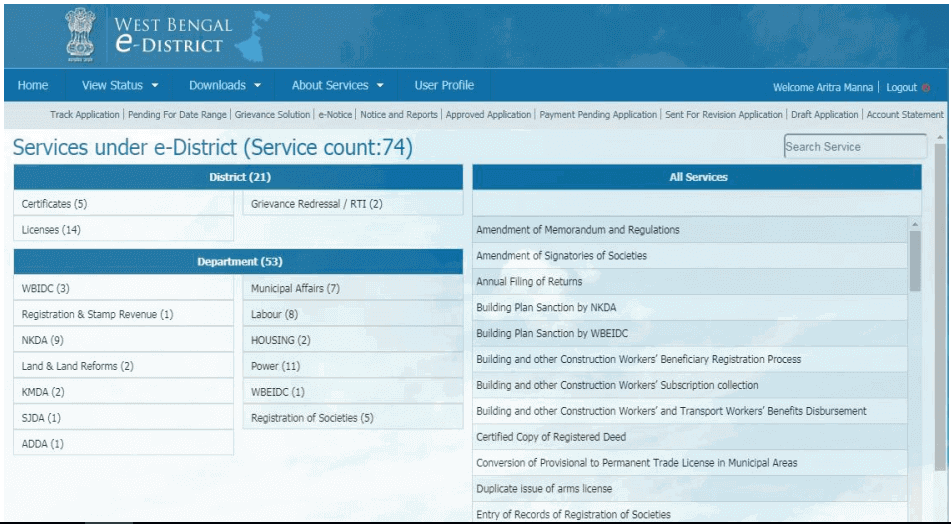Open the View Status dropdown menu

click(119, 86)
